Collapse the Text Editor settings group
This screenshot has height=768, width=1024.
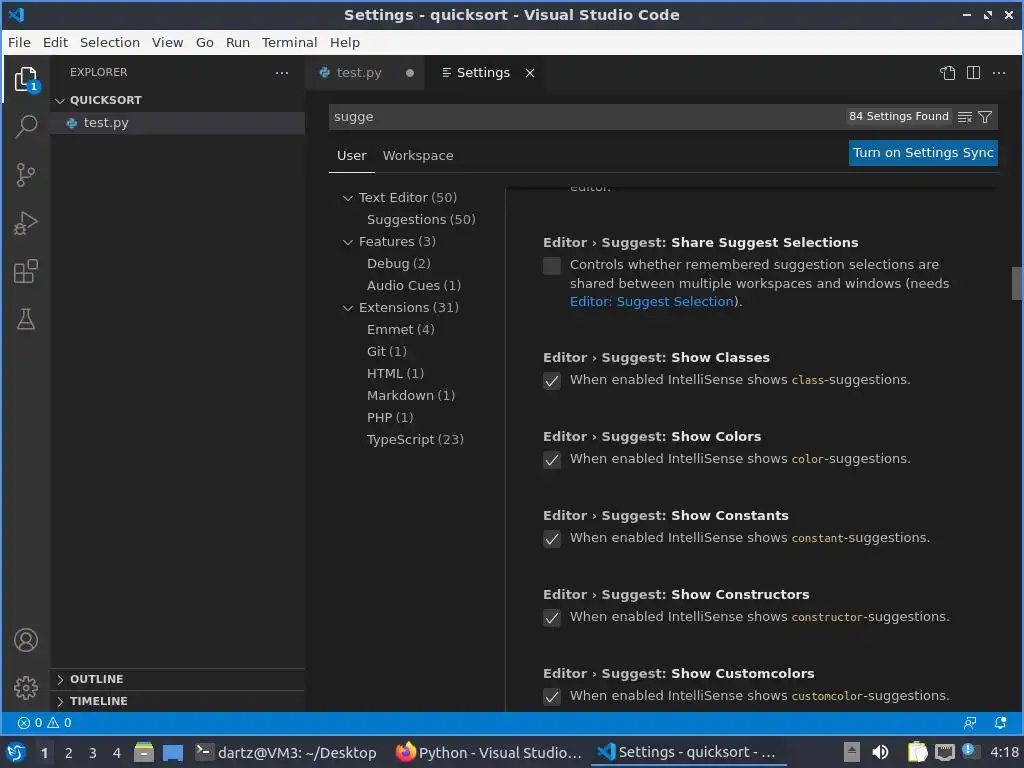point(347,198)
